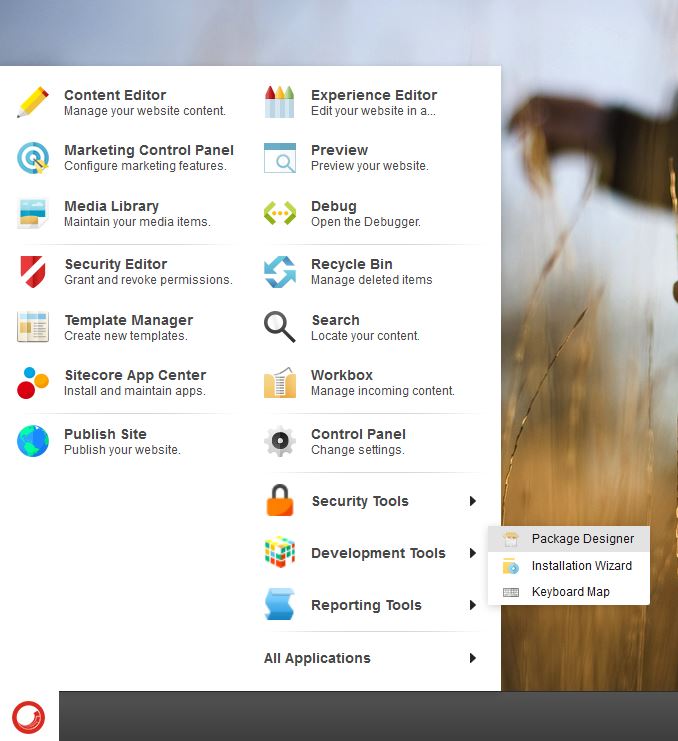Click 'Preview your website.' description
This screenshot has width=678, height=741.
point(369,166)
